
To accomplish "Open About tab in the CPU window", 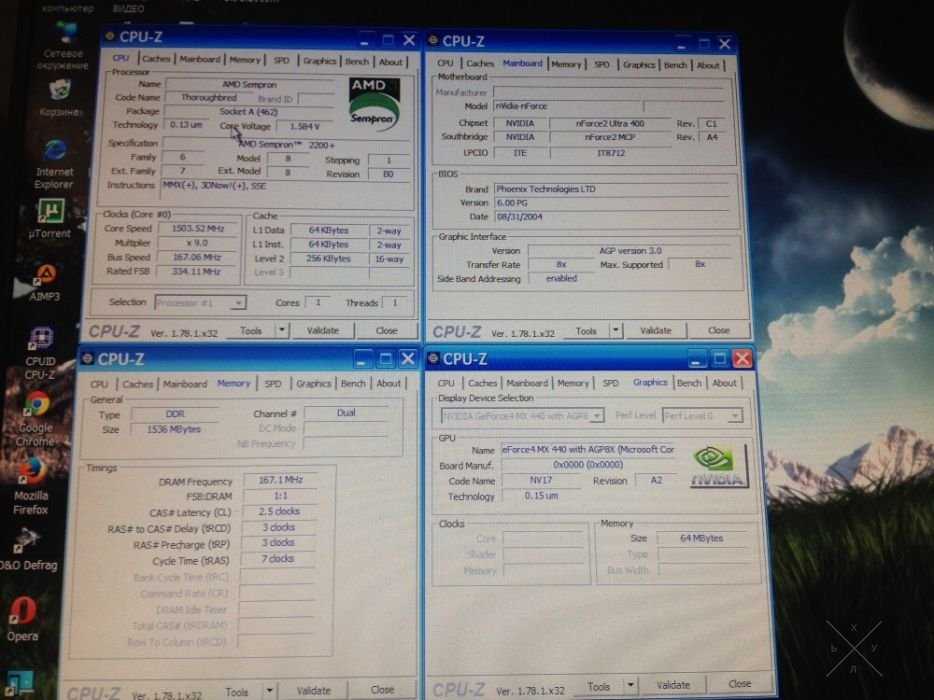I will click(x=391, y=61).
